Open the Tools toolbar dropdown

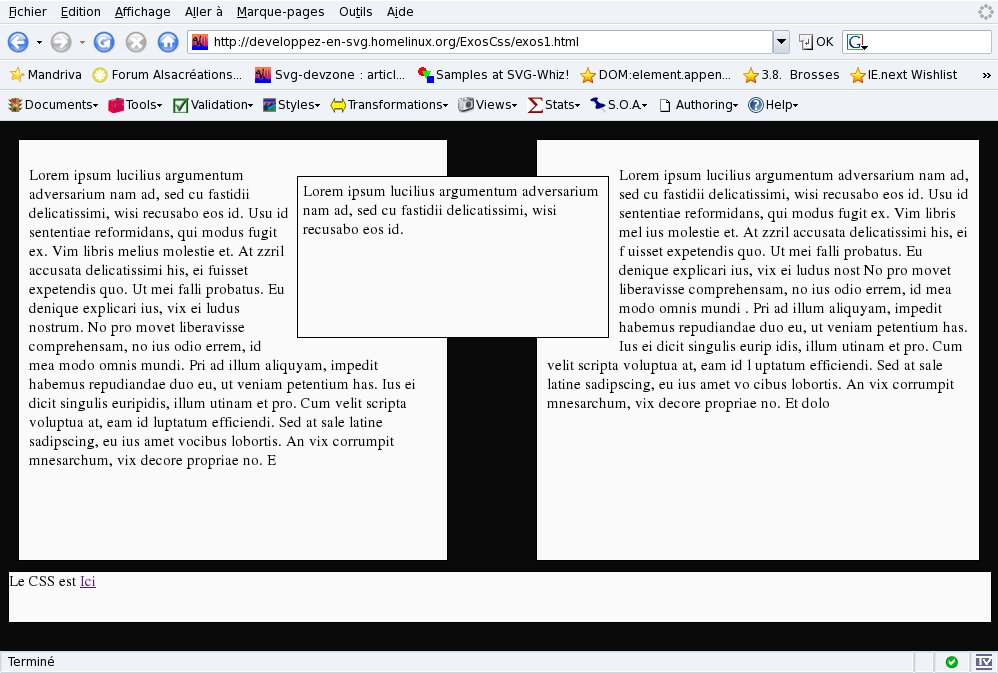[x=160, y=106]
